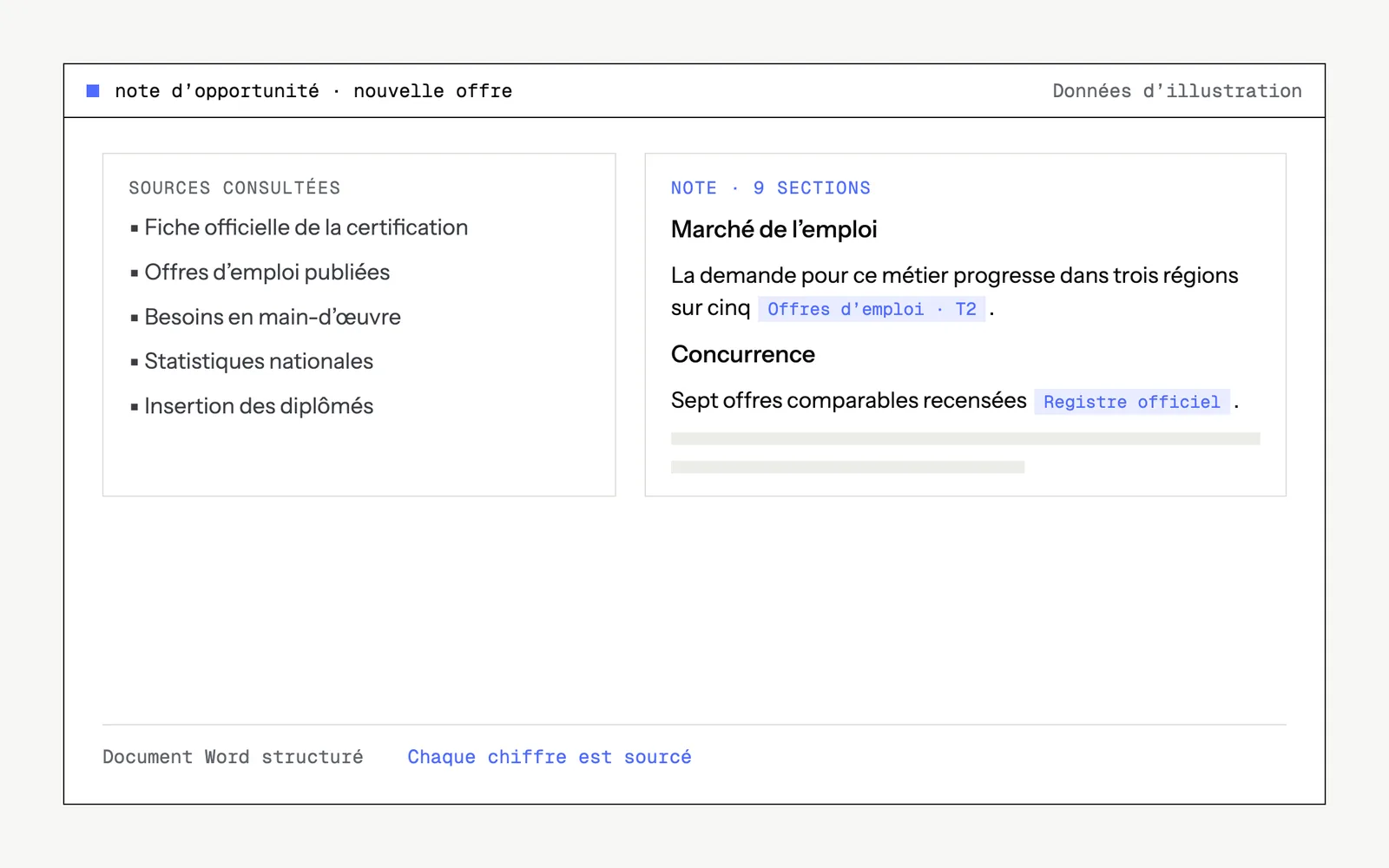This screenshot has width=1389, height=868.
Task: Click 'Besoins en main-d'œuvre' list item
Action: click(x=265, y=317)
